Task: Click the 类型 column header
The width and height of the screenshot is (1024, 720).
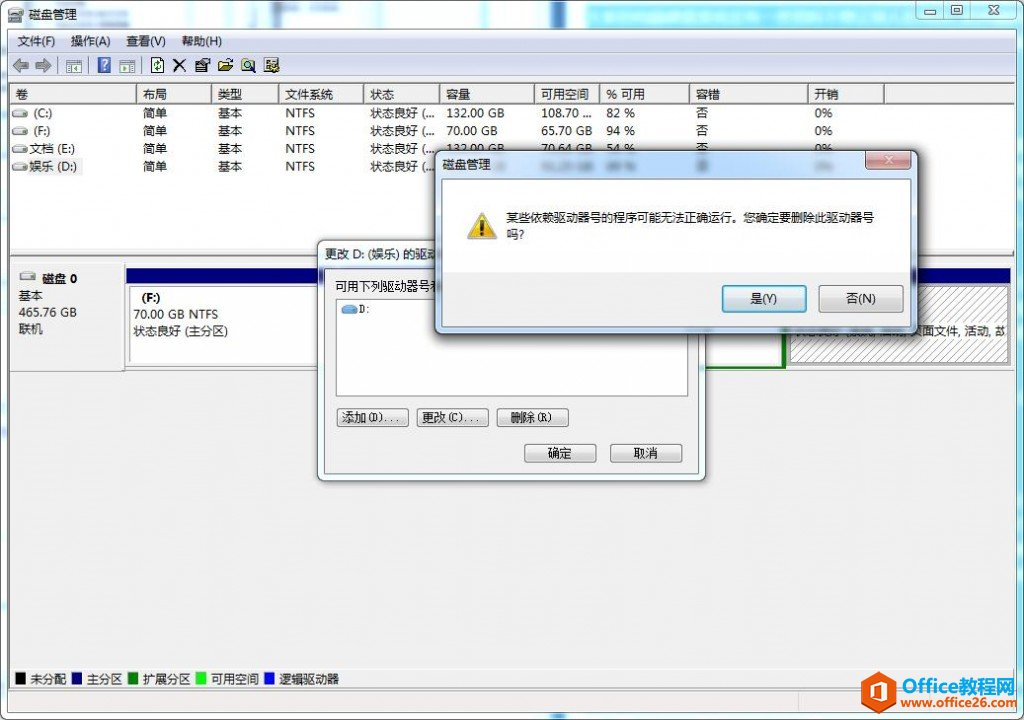Action: coord(246,94)
